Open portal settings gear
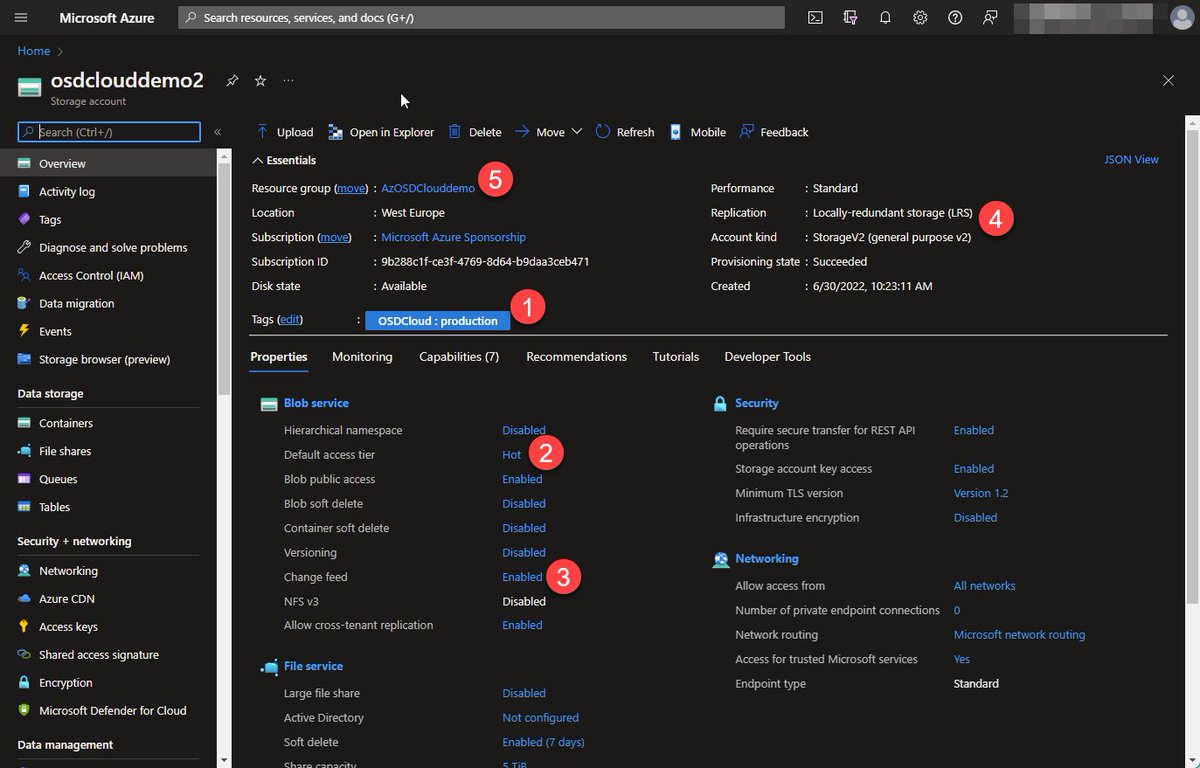The image size is (1200, 768). (921, 18)
